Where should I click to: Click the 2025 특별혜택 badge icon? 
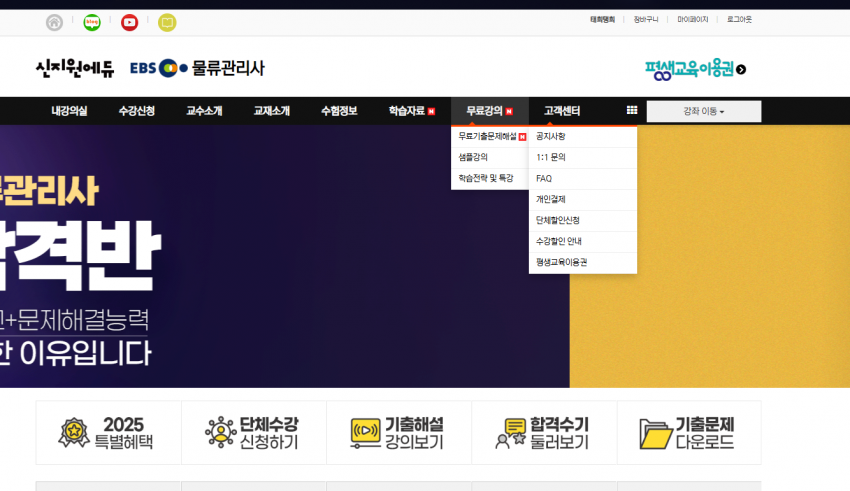pos(74,432)
